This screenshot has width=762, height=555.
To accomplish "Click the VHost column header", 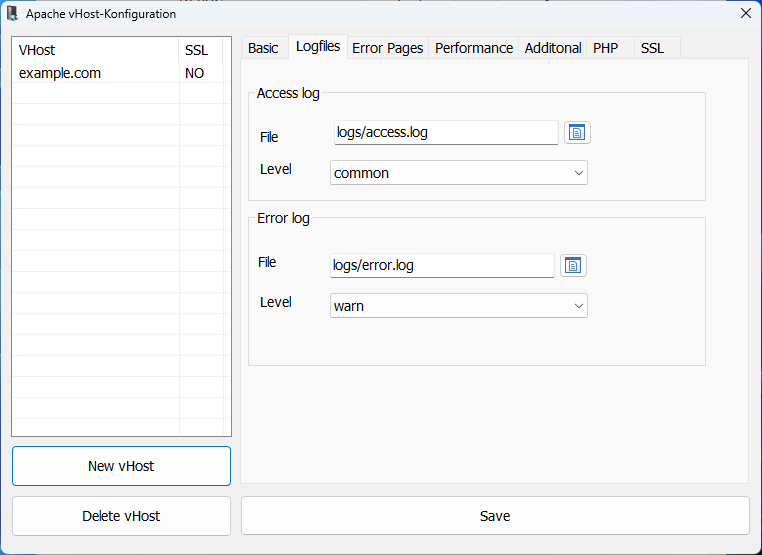I will coord(96,50).
